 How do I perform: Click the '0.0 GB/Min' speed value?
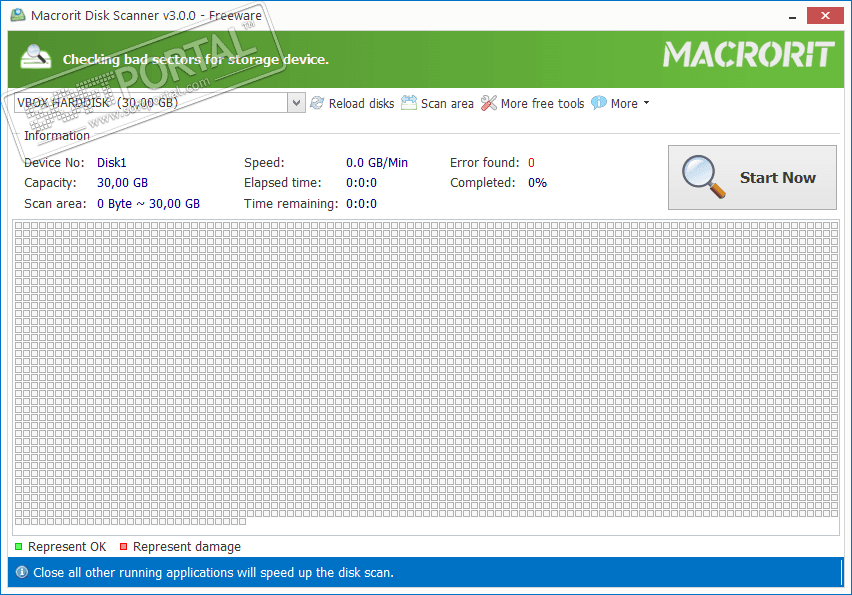pyautogui.click(x=377, y=162)
